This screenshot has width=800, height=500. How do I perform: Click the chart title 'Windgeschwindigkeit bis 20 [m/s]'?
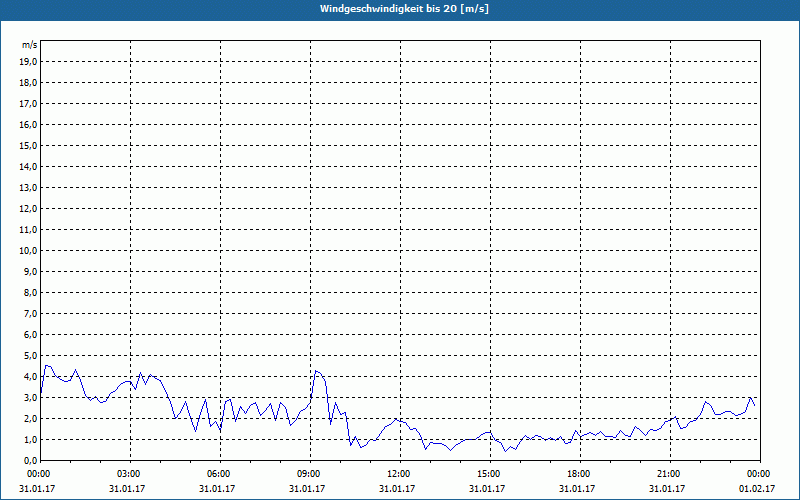tap(404, 9)
